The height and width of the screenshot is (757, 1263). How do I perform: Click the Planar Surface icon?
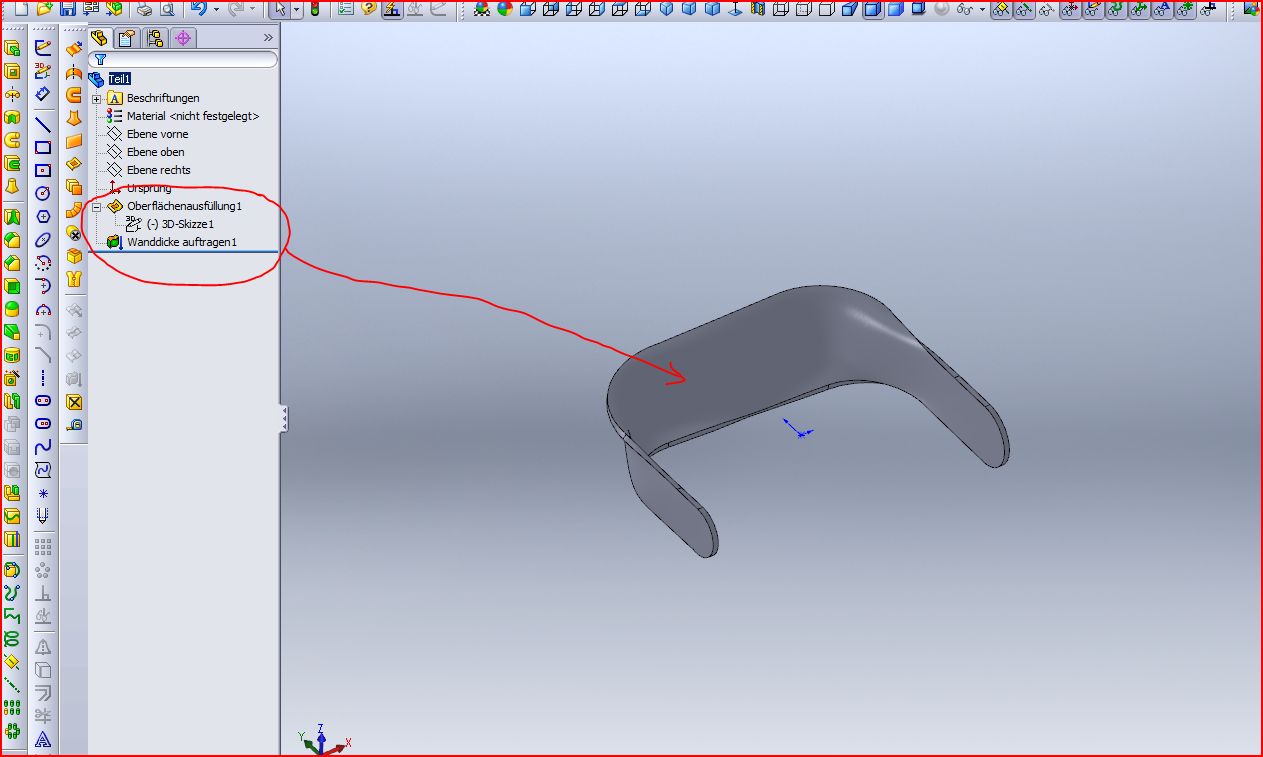click(74, 141)
